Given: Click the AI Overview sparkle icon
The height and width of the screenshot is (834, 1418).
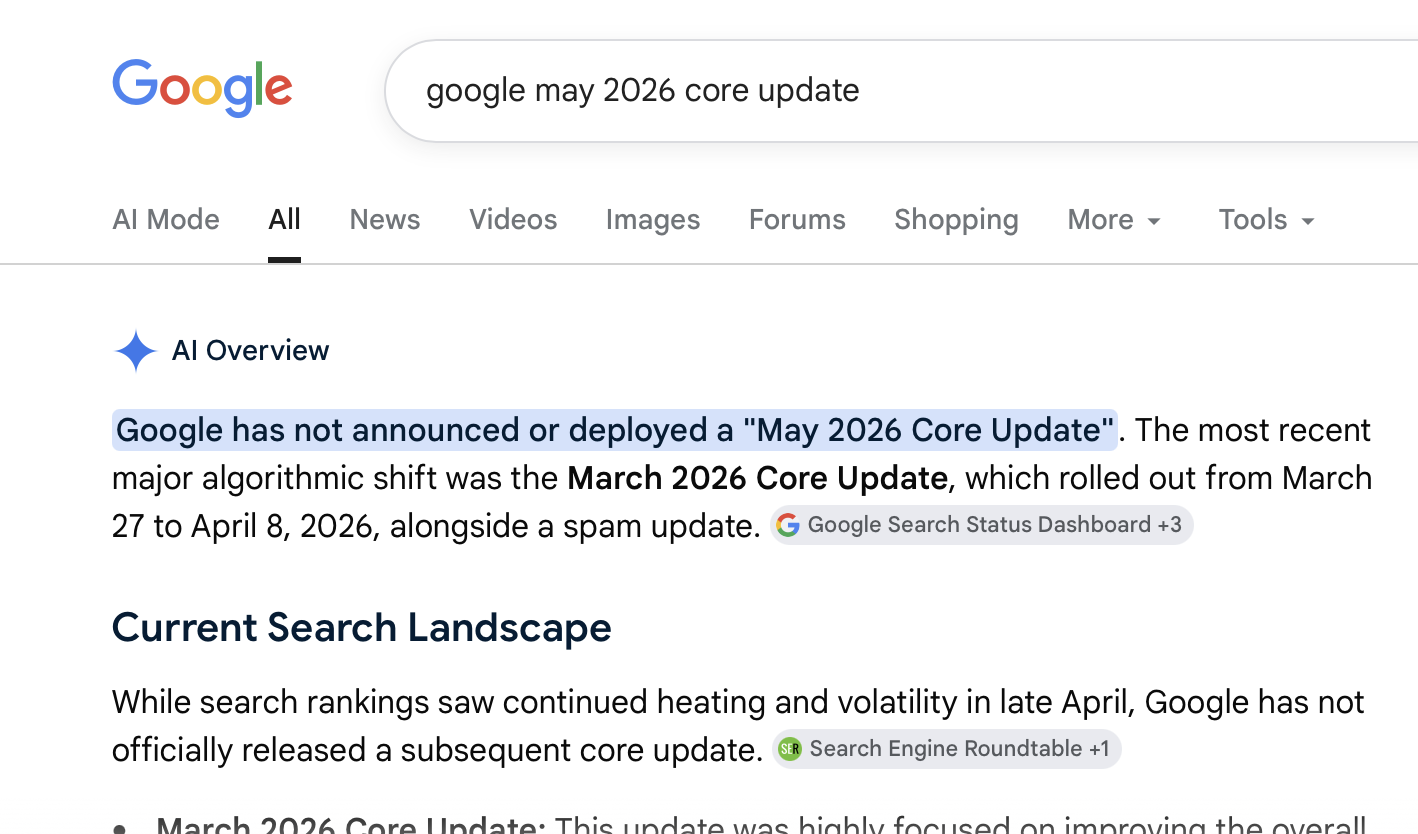Looking at the screenshot, I should click(x=136, y=351).
